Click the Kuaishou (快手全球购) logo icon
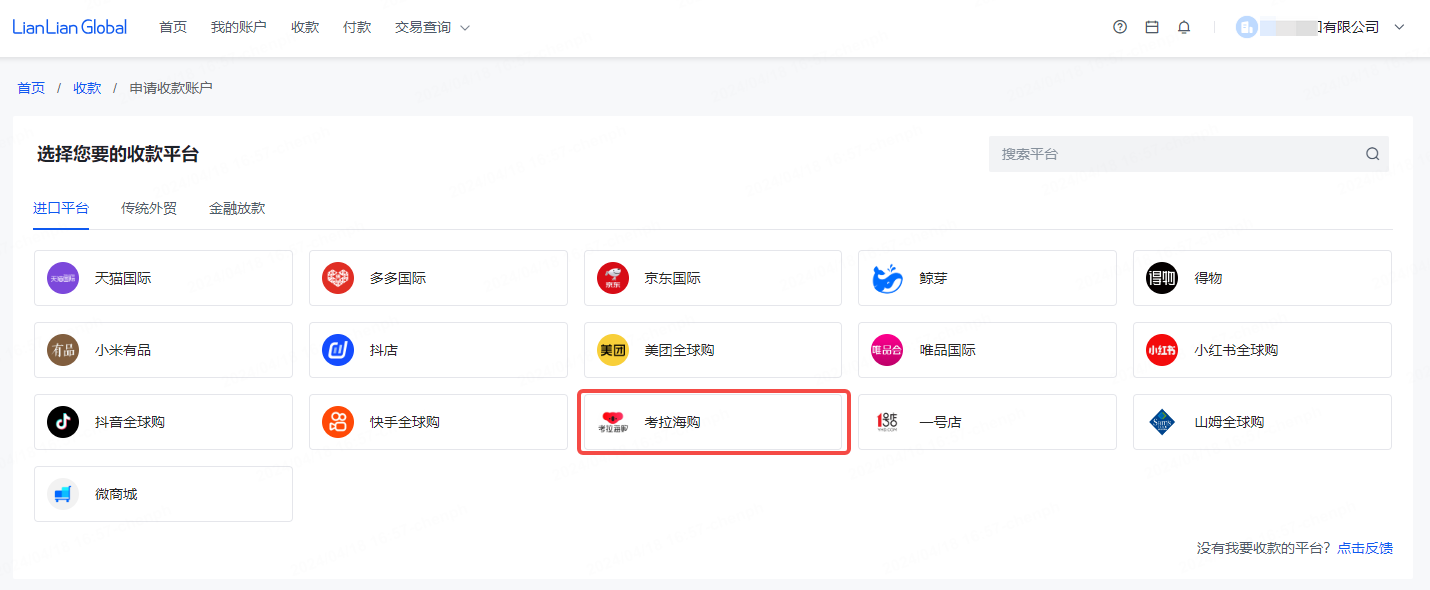The width and height of the screenshot is (1430, 590). point(338,422)
